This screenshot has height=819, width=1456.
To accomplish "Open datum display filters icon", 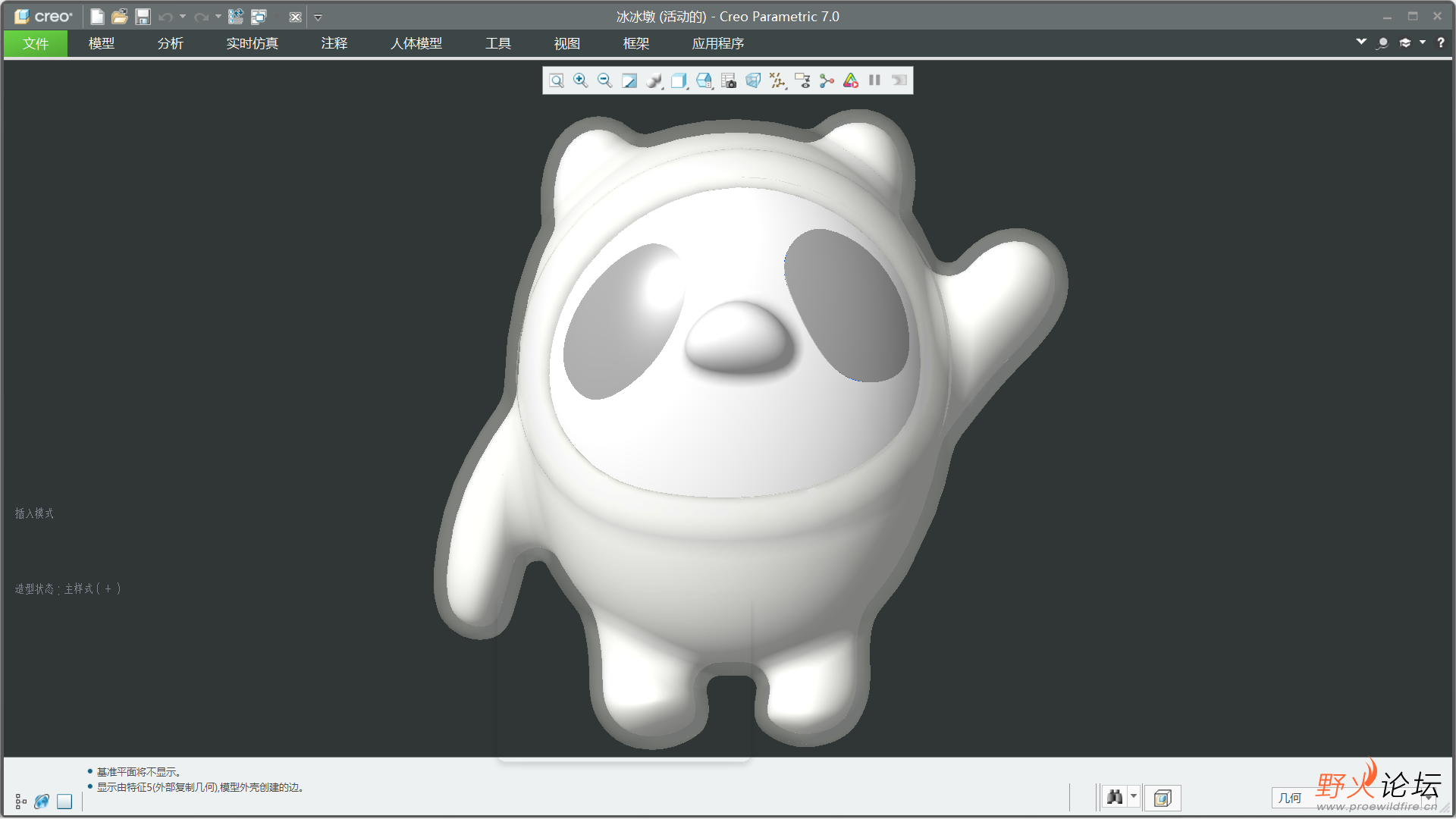I will coord(778,80).
